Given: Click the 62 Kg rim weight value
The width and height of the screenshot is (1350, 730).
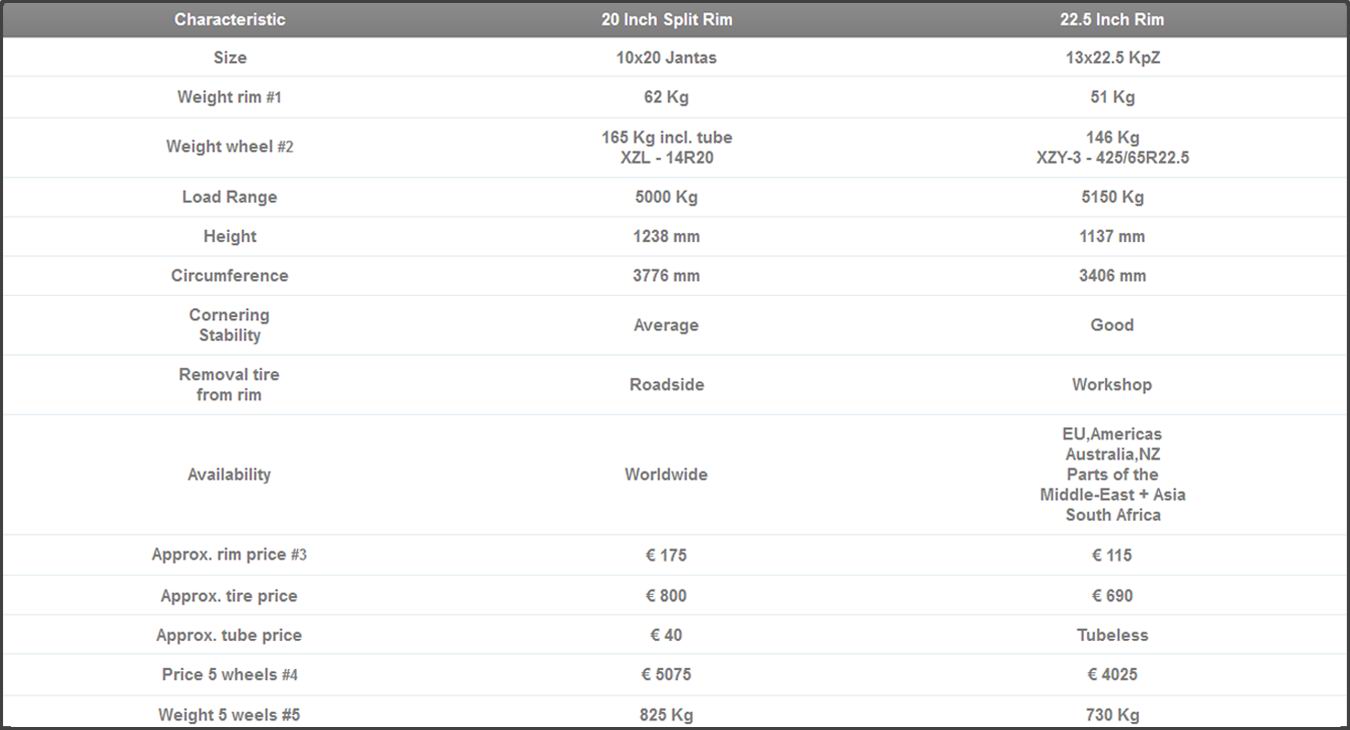Looking at the screenshot, I should 666,97.
